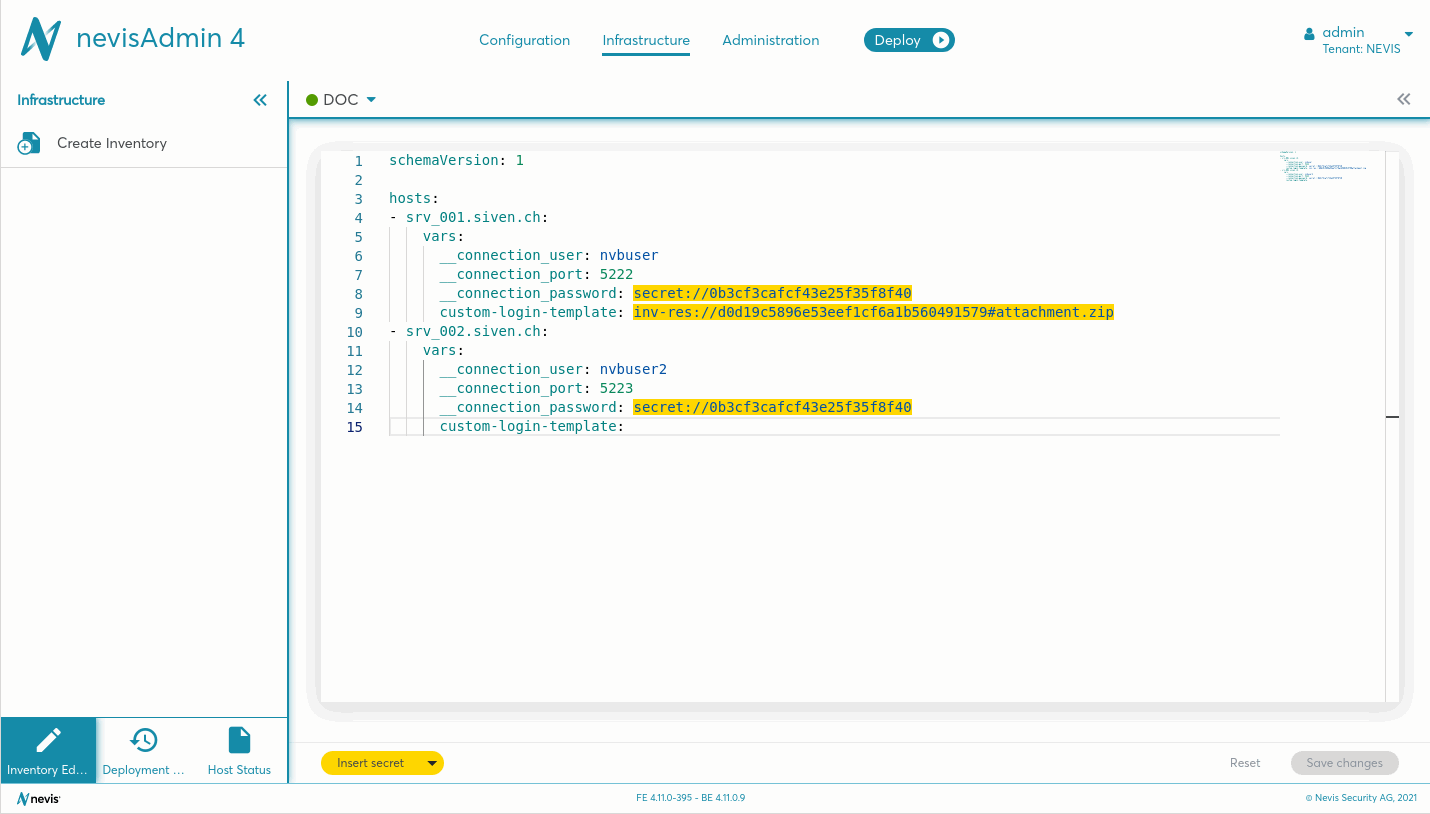Click the admin user profile icon
This screenshot has height=814, width=1430.
point(1309,33)
